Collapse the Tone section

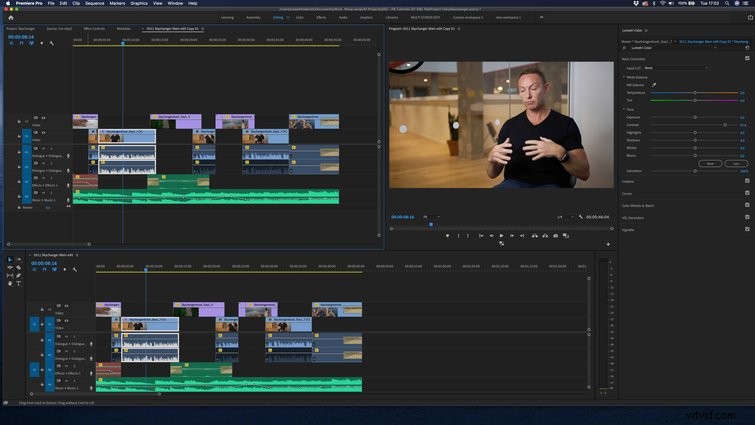coord(624,109)
